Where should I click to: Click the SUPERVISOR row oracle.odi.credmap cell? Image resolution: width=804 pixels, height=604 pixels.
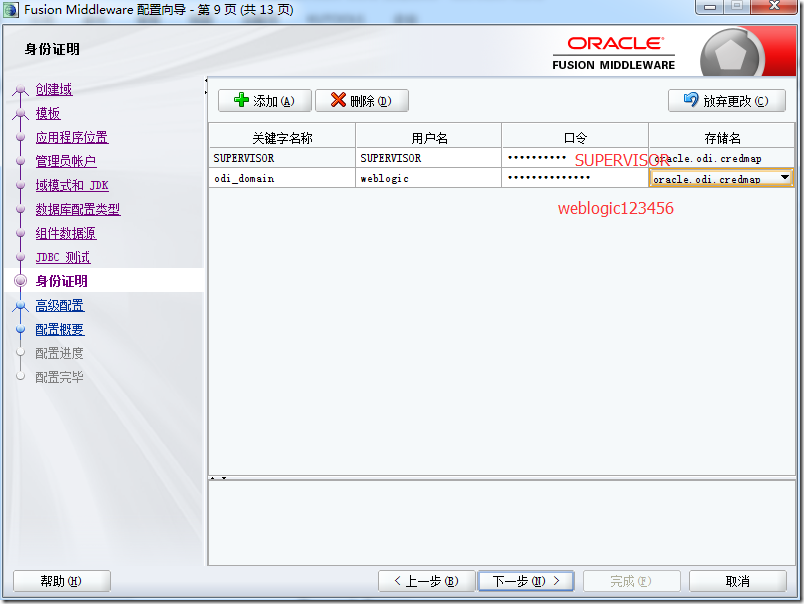(722, 158)
